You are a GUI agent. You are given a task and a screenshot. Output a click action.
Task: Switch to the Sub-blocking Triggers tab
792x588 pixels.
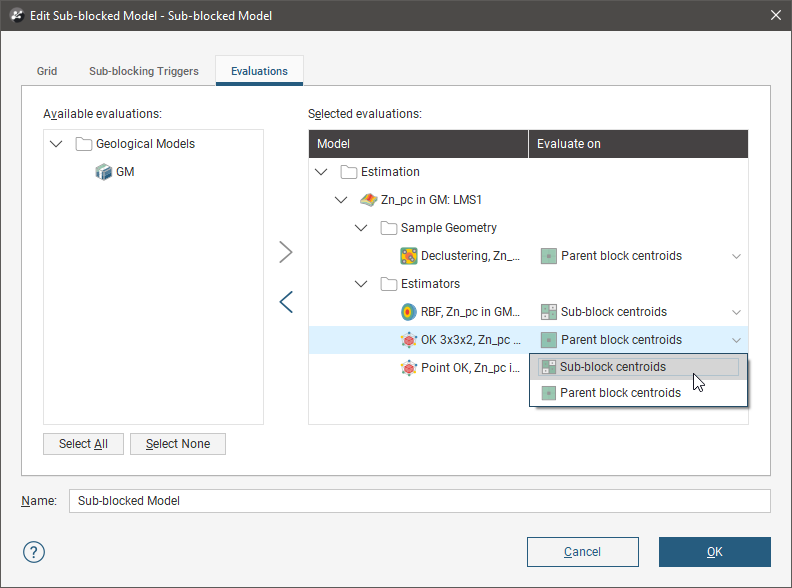144,71
